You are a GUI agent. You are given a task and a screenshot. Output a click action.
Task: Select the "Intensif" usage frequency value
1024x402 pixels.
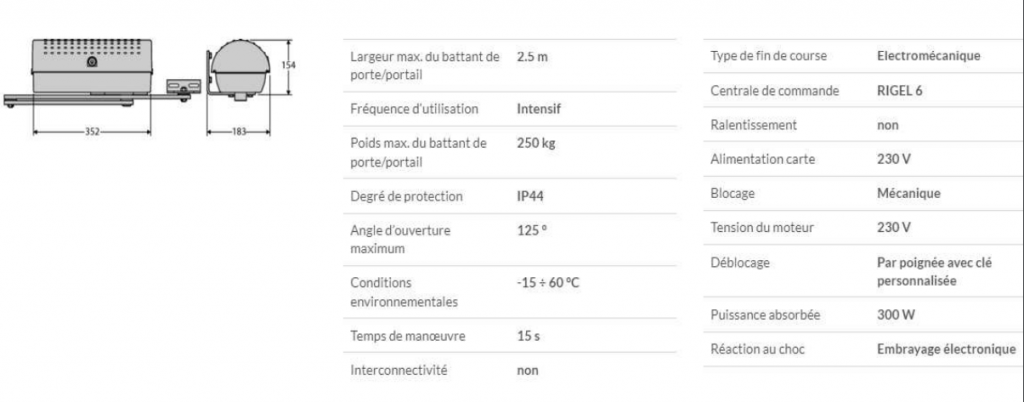pos(539,109)
